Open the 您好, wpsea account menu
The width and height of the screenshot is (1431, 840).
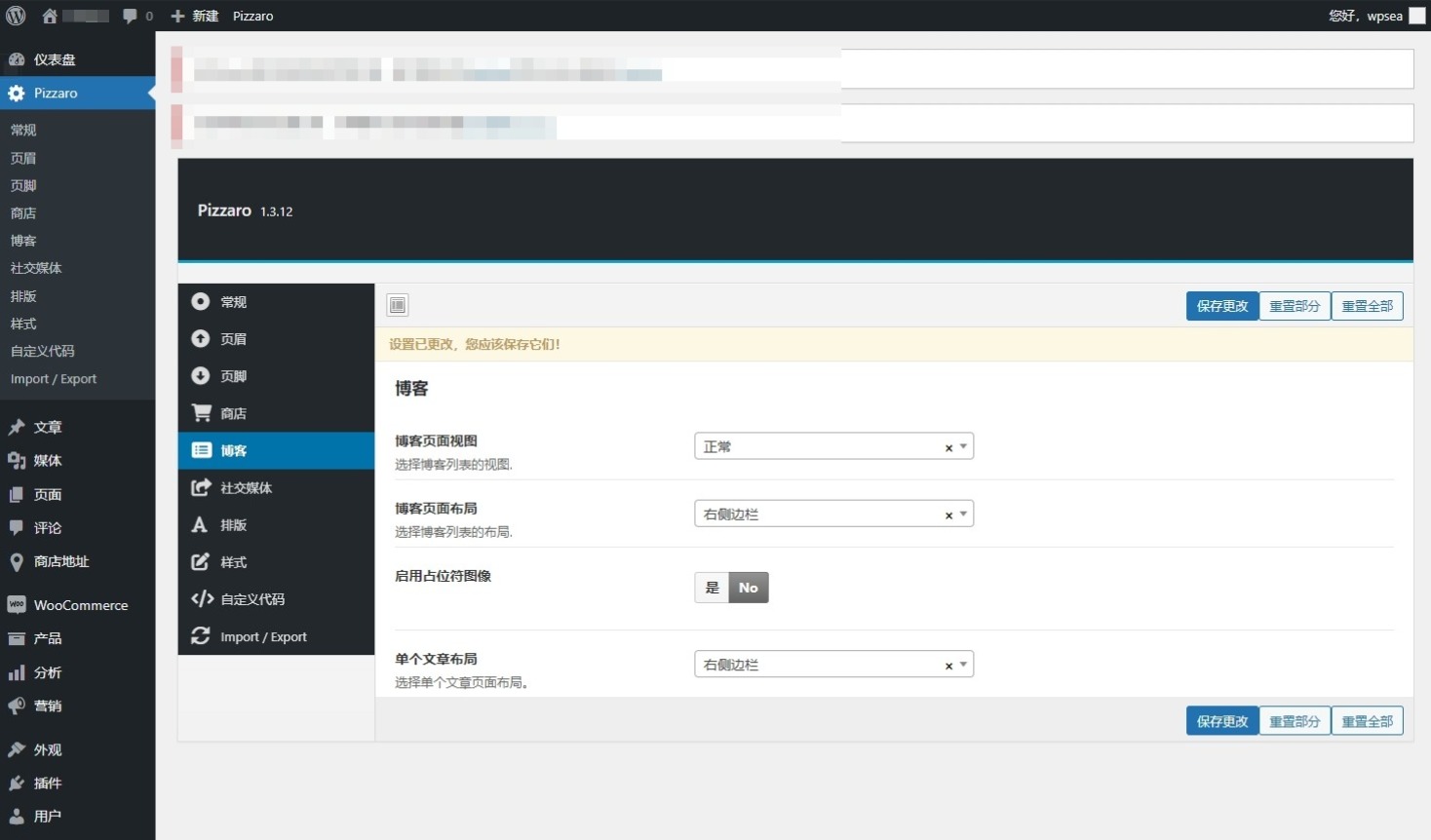(x=1376, y=16)
